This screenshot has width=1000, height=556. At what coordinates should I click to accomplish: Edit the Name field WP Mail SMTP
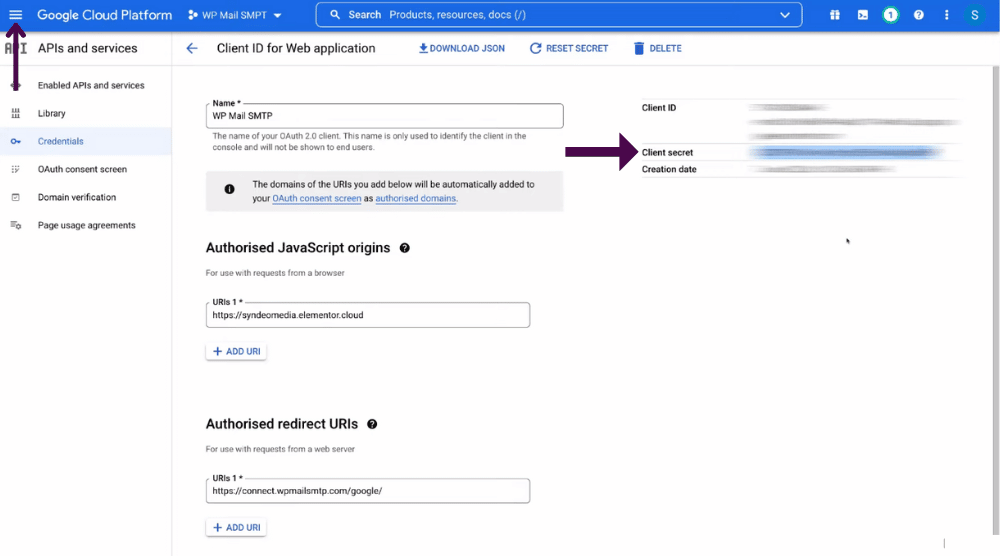point(385,116)
